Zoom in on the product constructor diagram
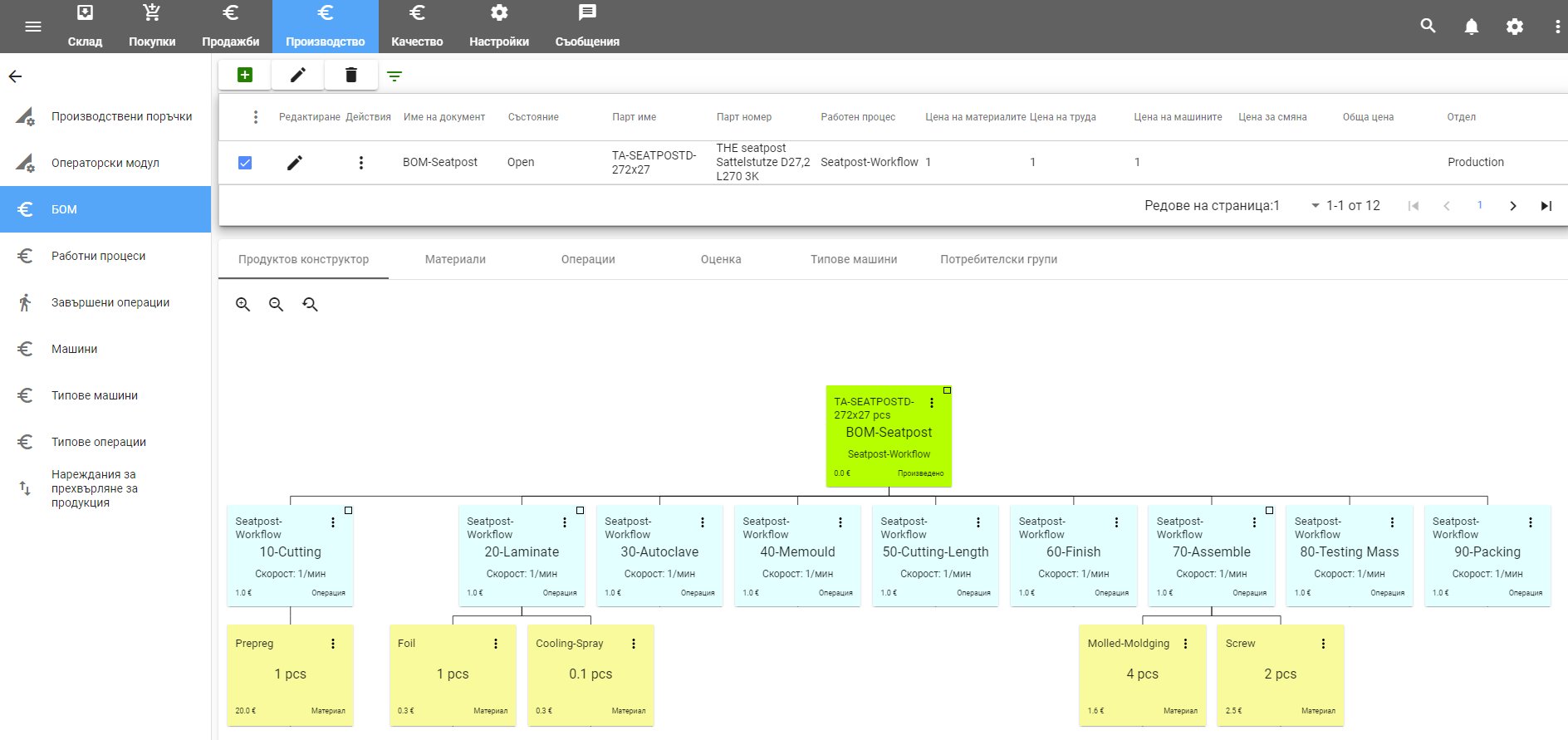 coord(243,305)
